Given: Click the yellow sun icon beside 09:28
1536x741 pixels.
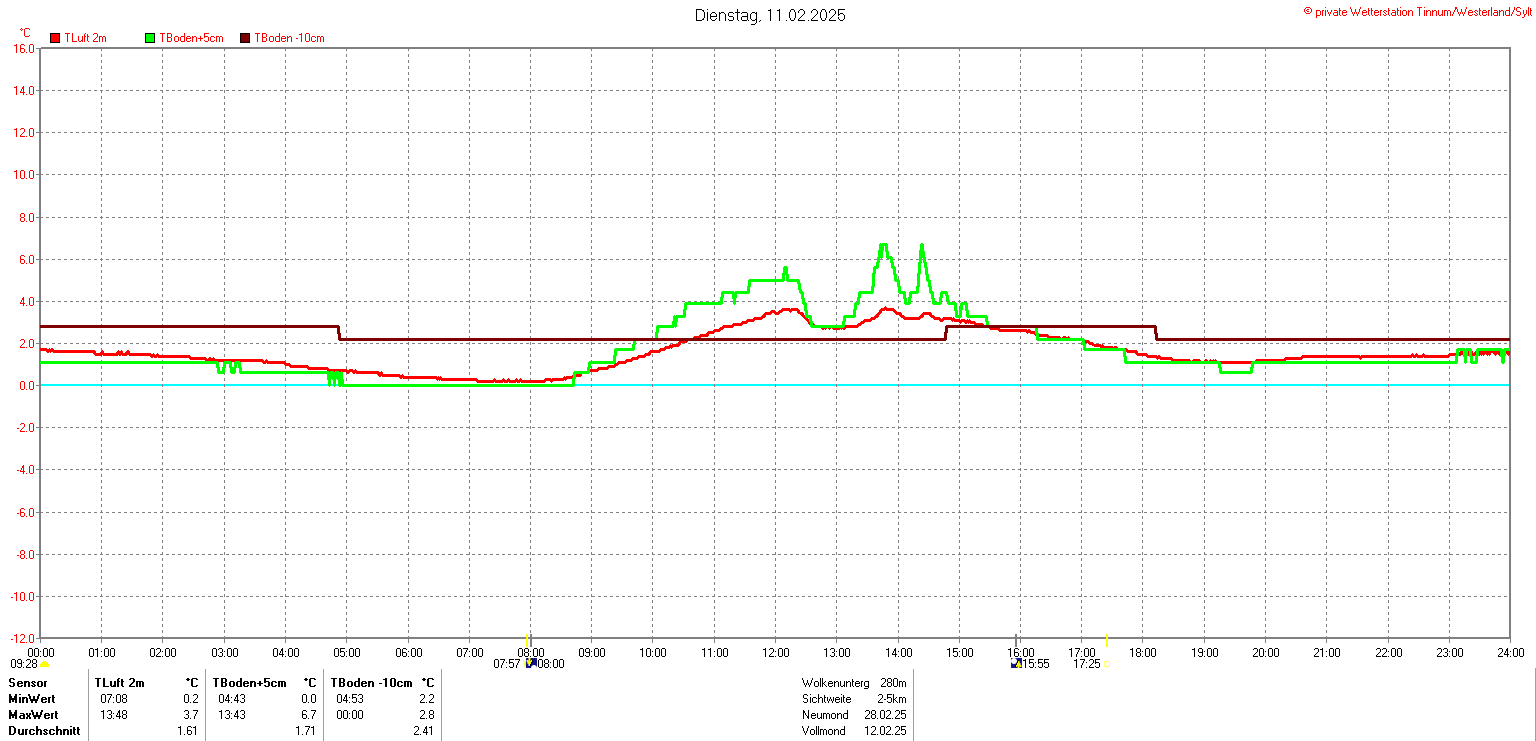Looking at the screenshot, I should click(44, 664).
